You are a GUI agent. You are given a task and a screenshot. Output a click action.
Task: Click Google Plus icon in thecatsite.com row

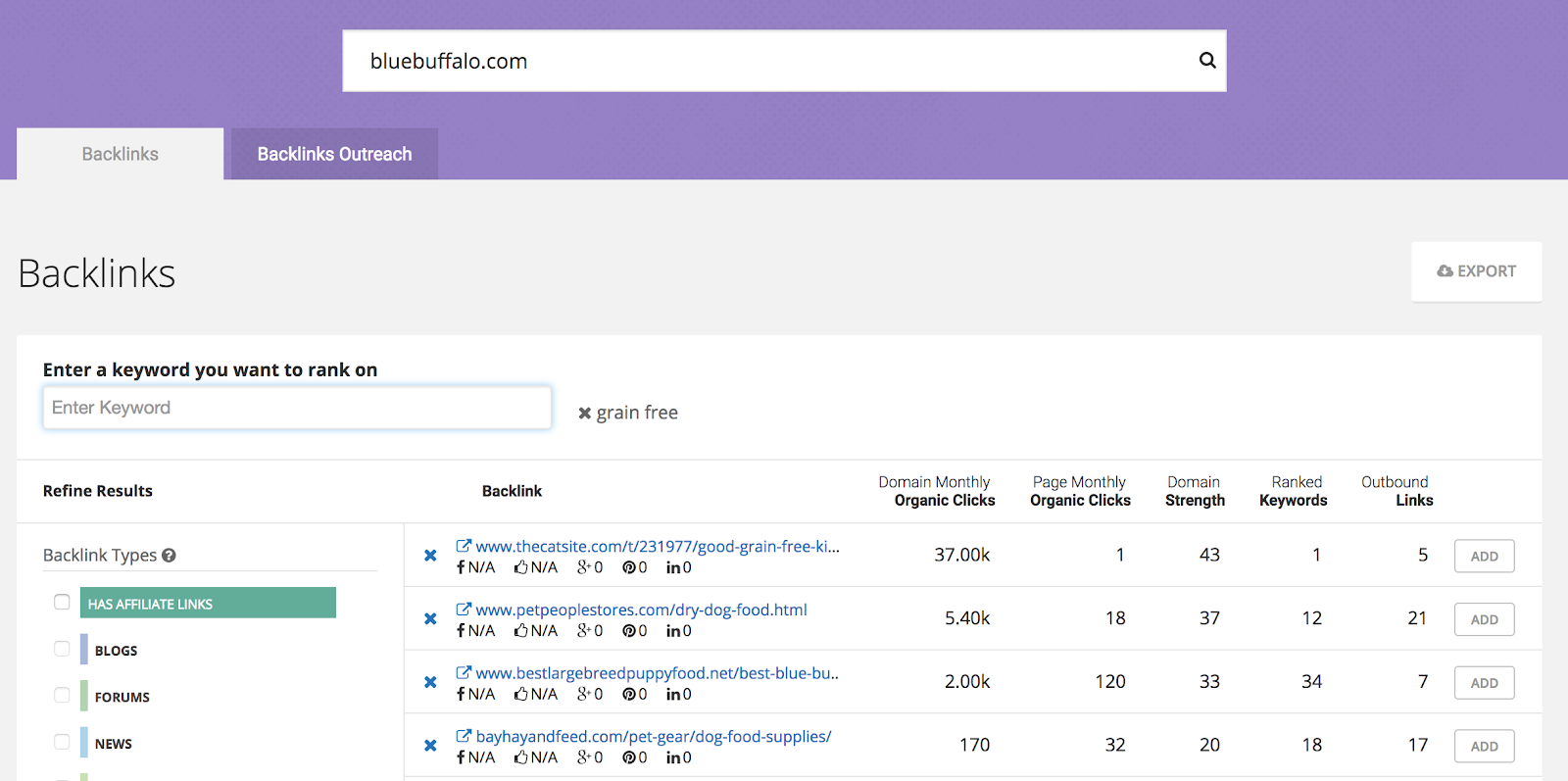point(584,567)
